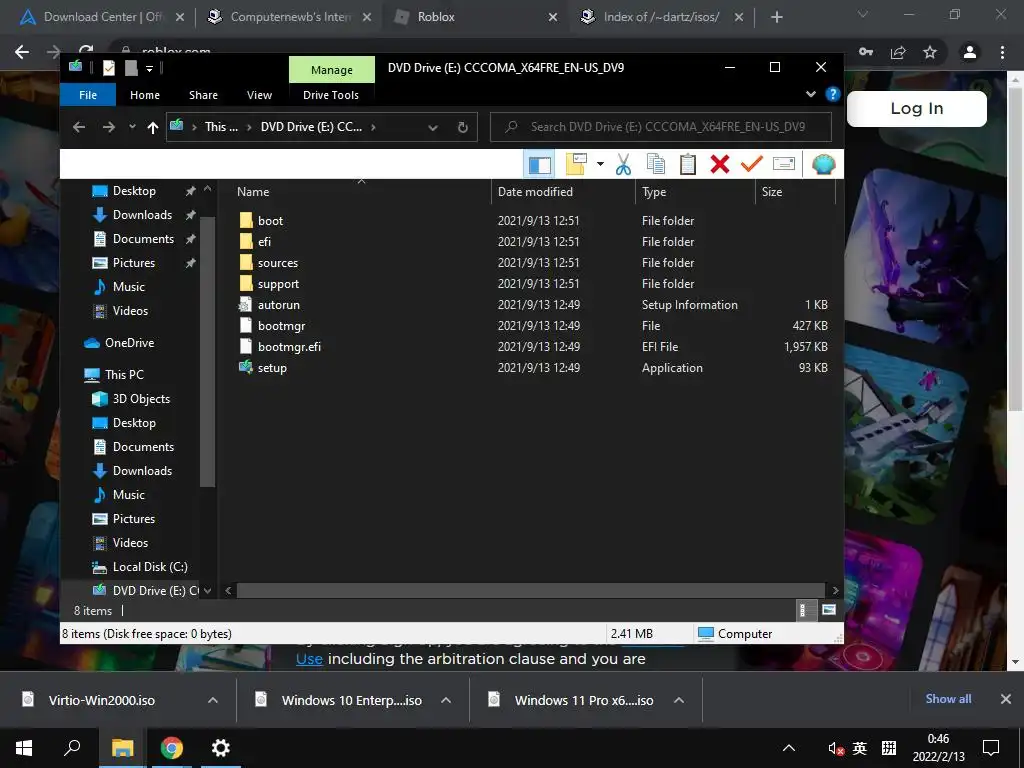Click the Cut scissors icon
This screenshot has width=1024, height=768.
(x=623, y=165)
